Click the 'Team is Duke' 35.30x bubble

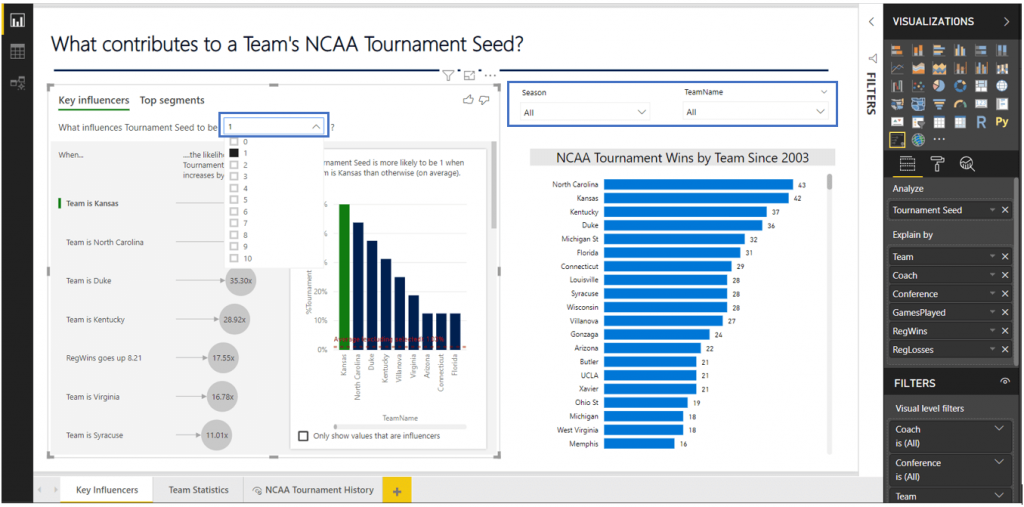coord(240,281)
